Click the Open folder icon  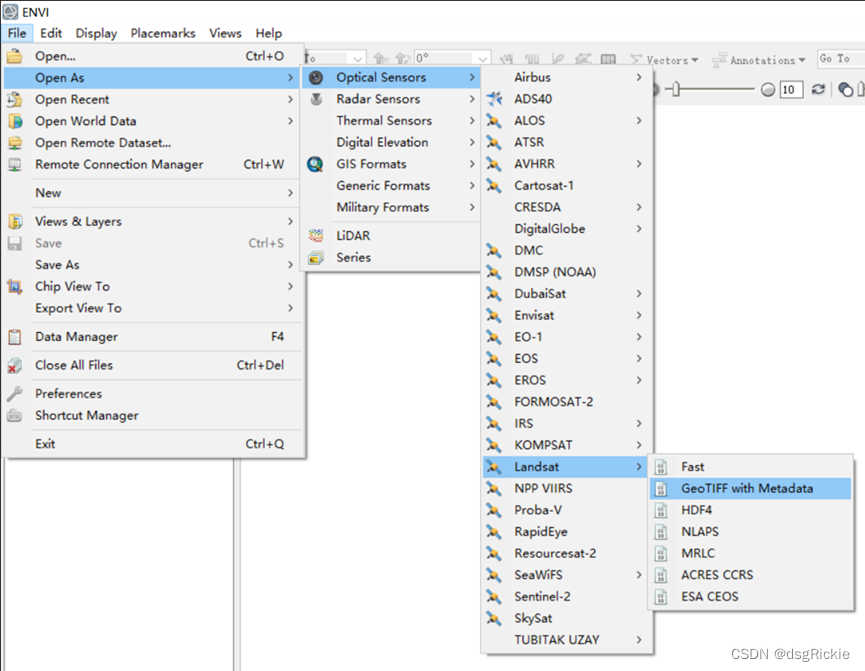(x=15, y=56)
